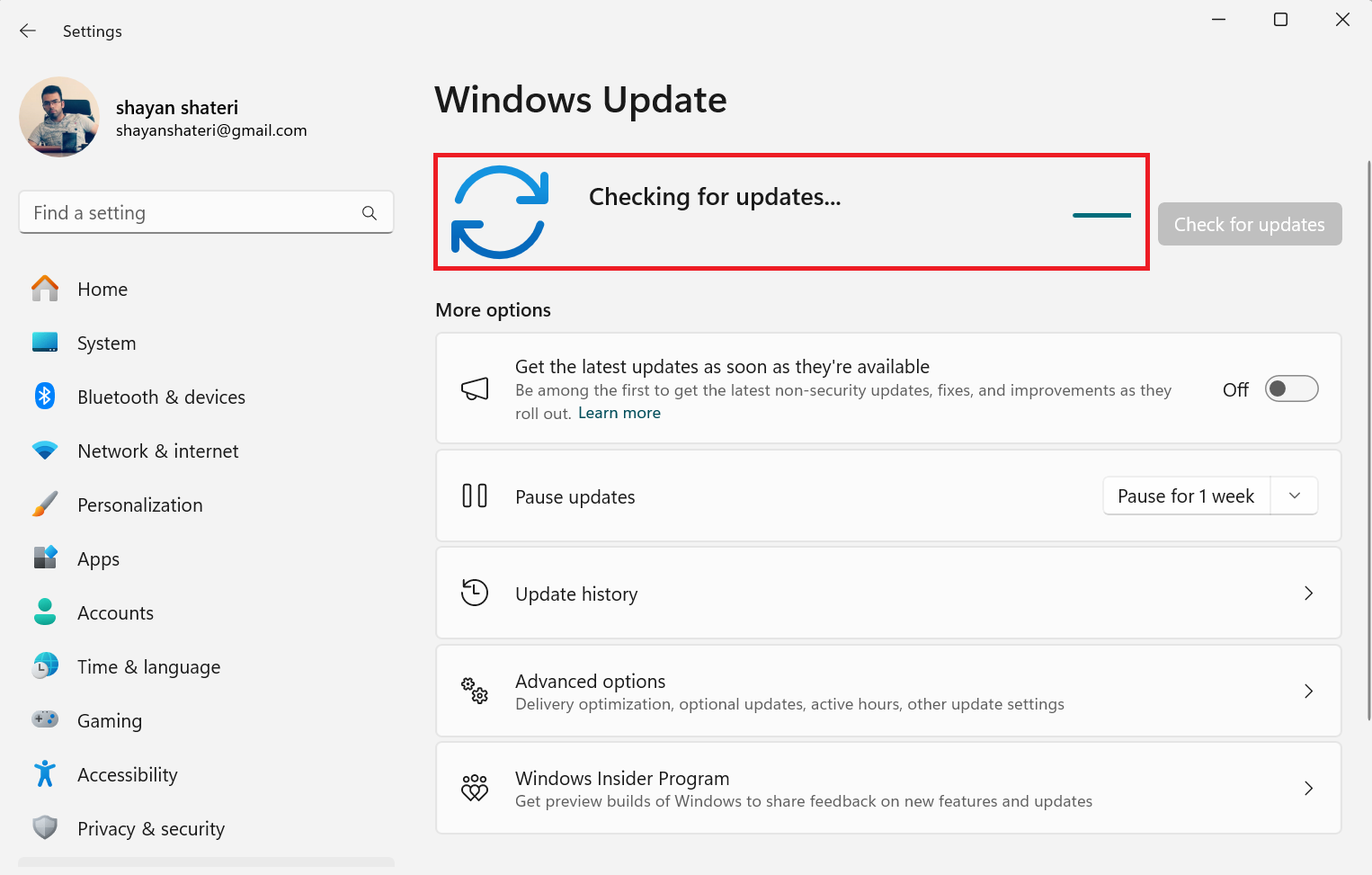
Task: Open Home settings page
Action: pyautogui.click(x=207, y=289)
